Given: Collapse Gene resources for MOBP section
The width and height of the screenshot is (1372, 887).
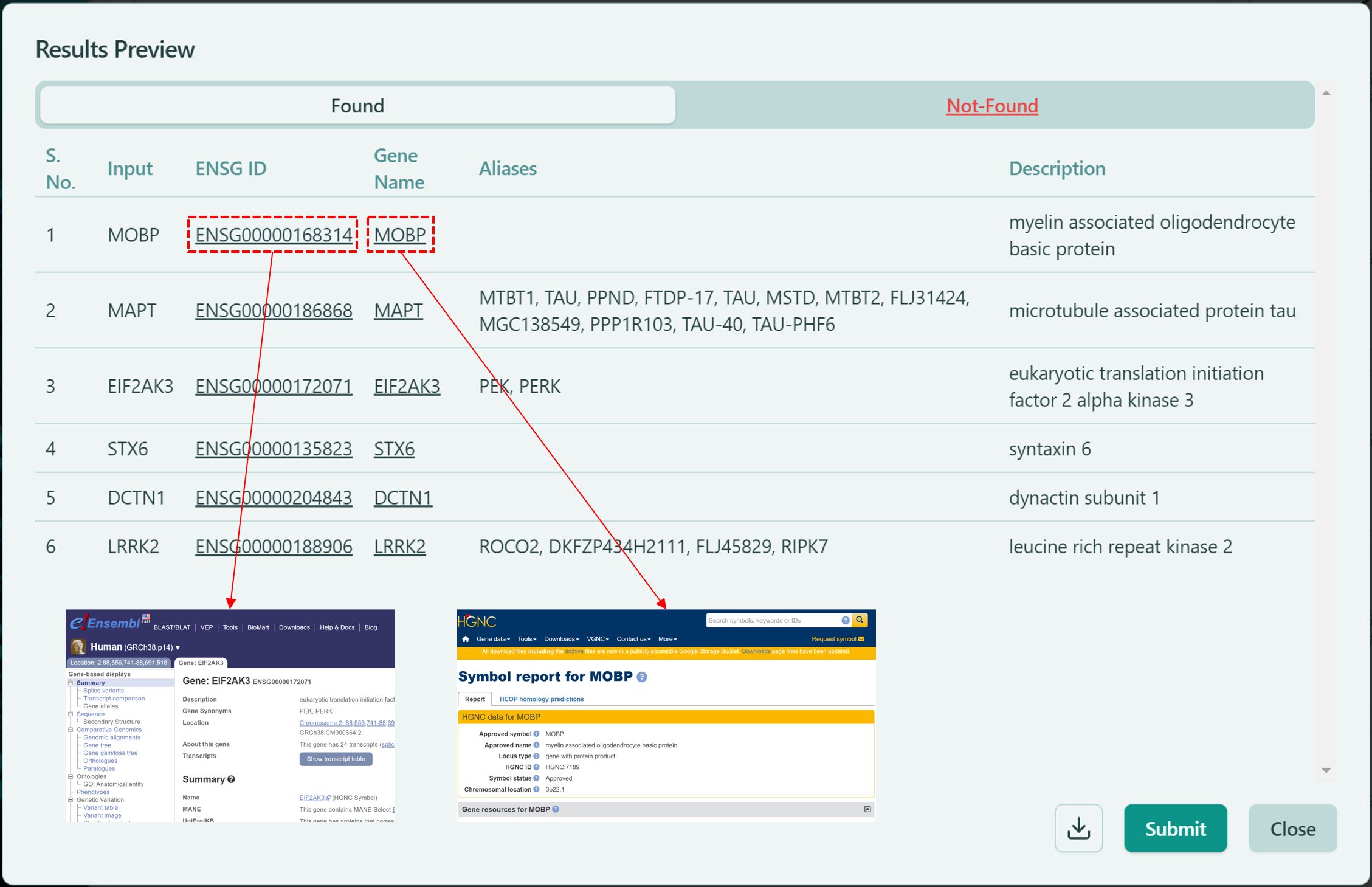Looking at the screenshot, I should click(x=867, y=809).
